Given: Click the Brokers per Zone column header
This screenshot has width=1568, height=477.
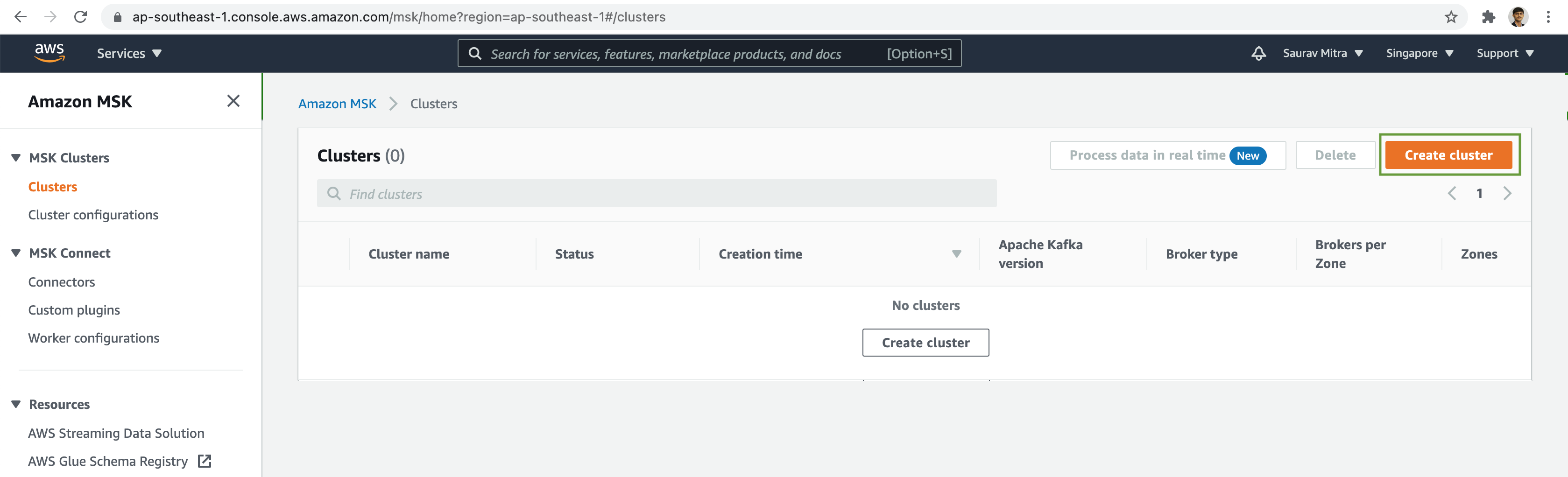Looking at the screenshot, I should (1350, 254).
